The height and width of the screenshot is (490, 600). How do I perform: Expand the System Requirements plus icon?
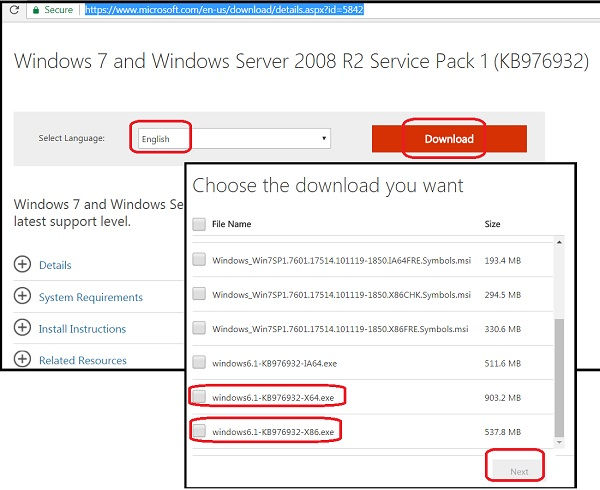tap(23, 296)
